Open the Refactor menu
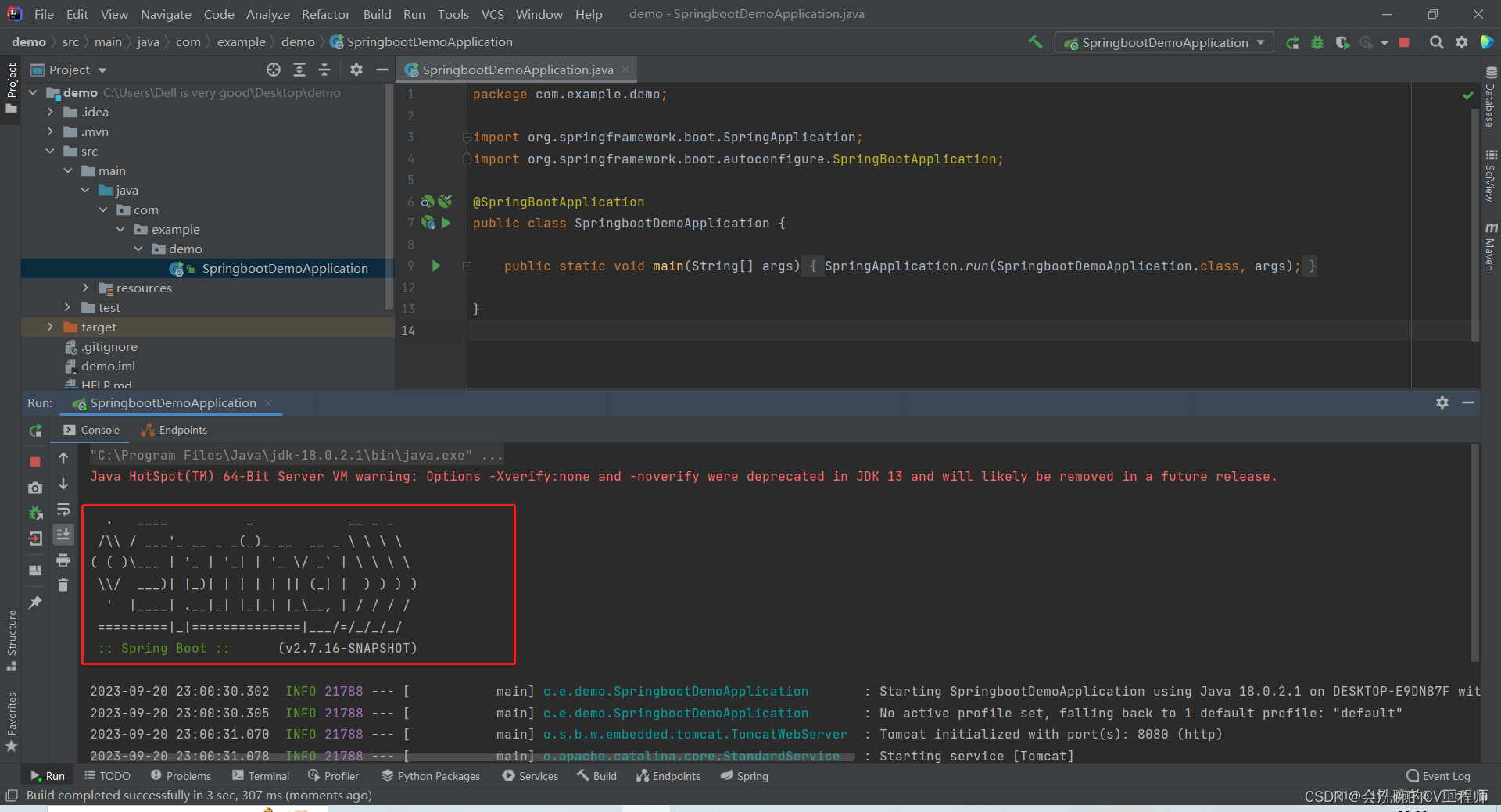 tap(326, 14)
